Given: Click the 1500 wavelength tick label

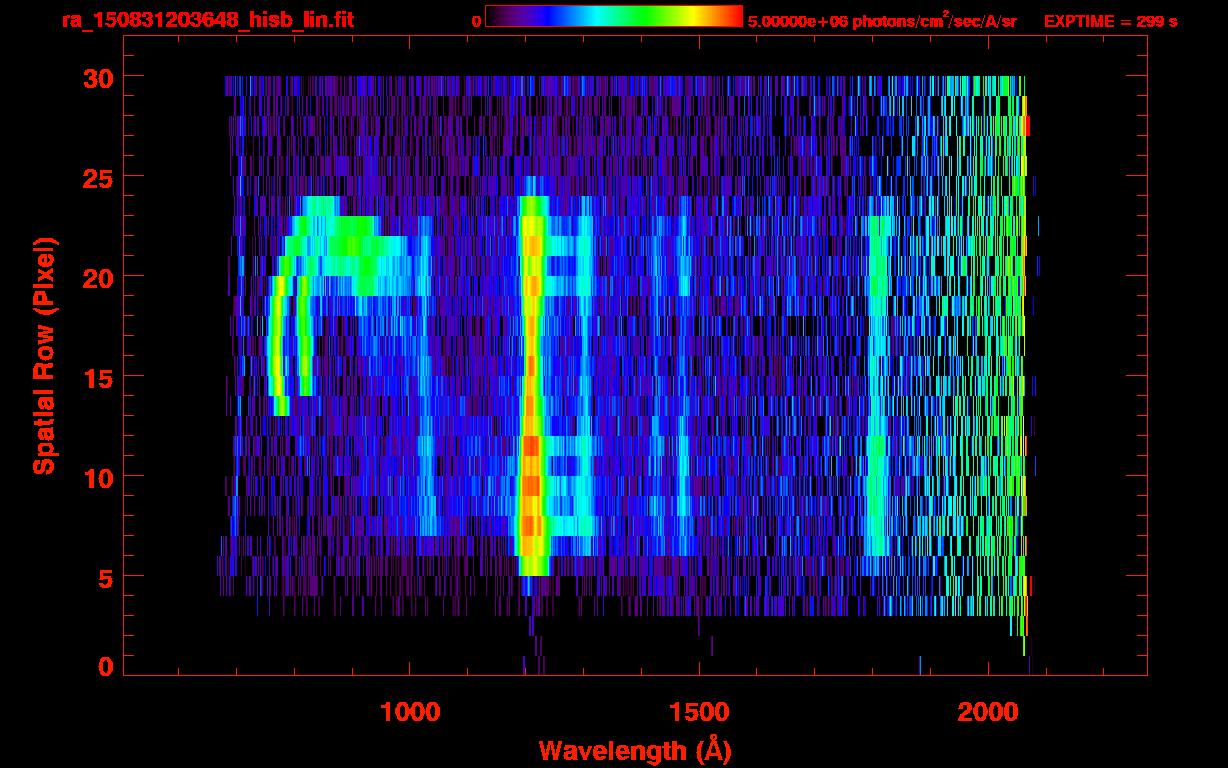Looking at the screenshot, I should click(698, 711).
